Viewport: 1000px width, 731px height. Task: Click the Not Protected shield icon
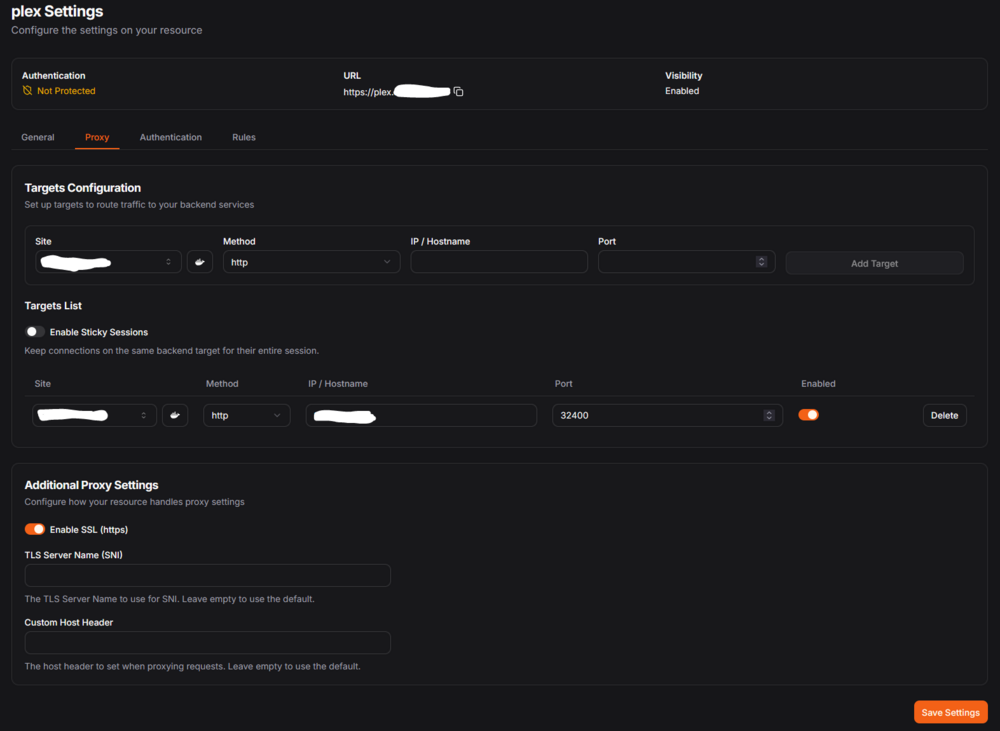(x=27, y=91)
